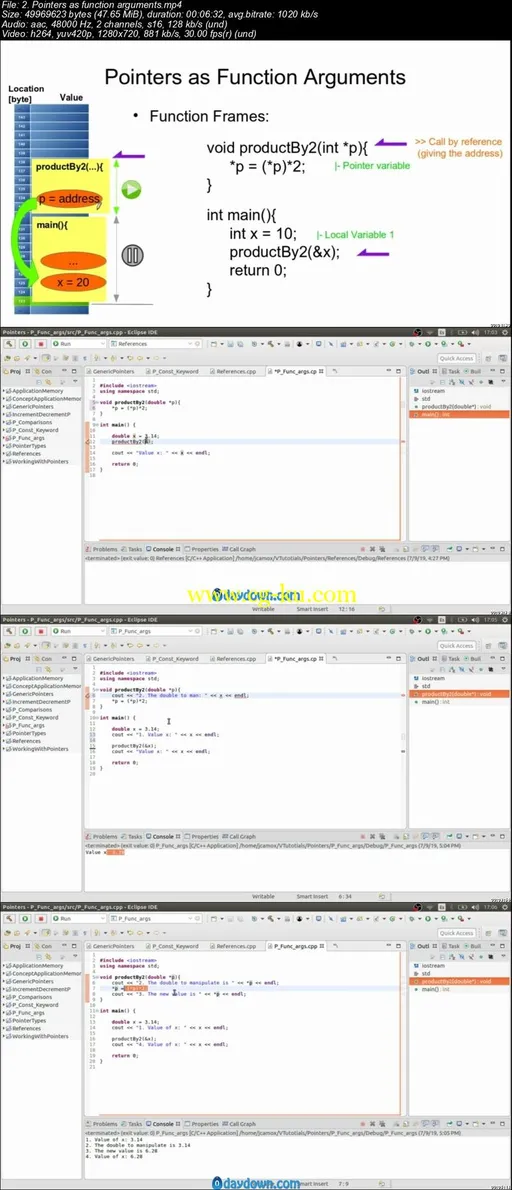Select Con tab beside Proj in 17:03 frame
512x1190 pixels.
pyautogui.click(x=45, y=372)
